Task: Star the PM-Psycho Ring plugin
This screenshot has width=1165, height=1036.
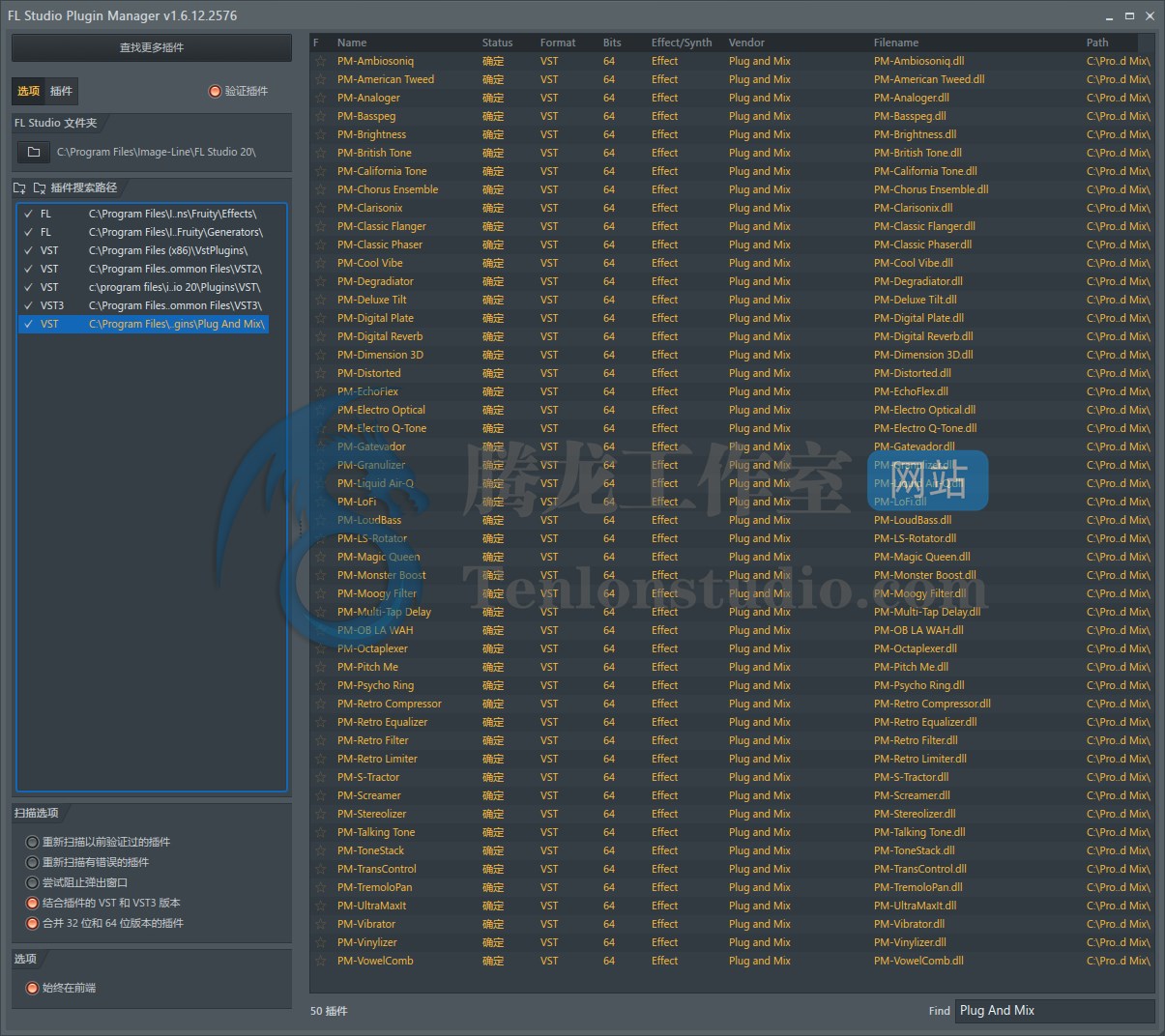Action: click(320, 685)
